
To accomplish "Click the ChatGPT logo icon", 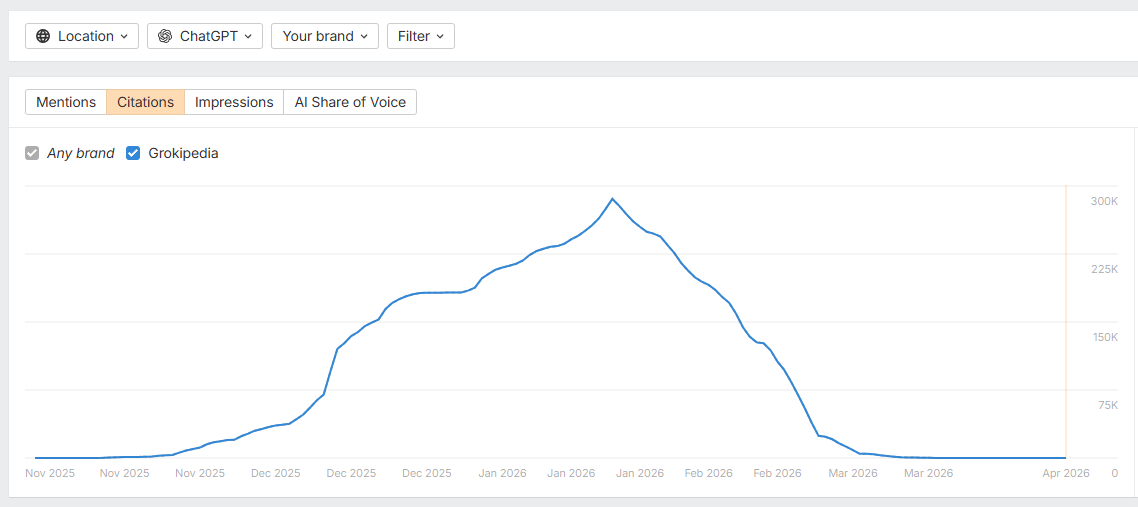I will 165,36.
